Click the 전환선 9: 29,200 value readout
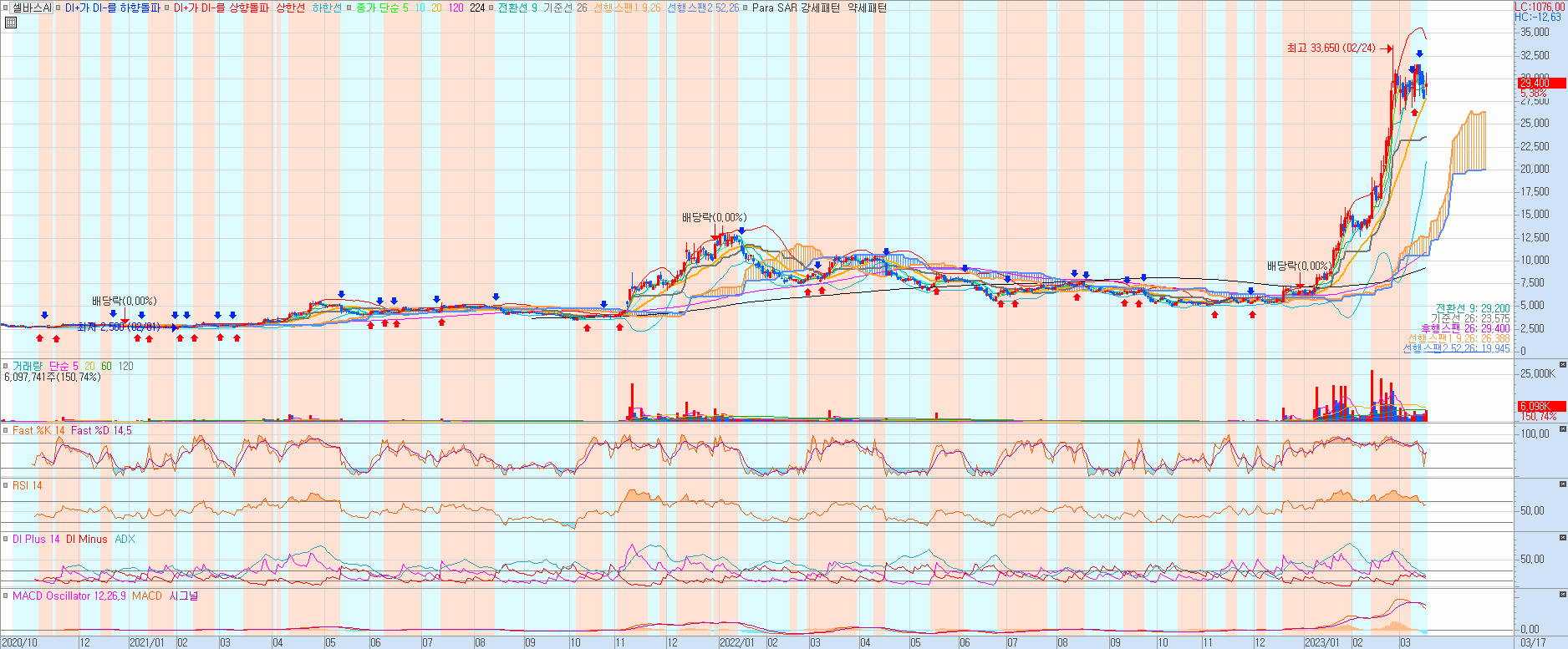This screenshot has width=1568, height=649. (x=1473, y=308)
